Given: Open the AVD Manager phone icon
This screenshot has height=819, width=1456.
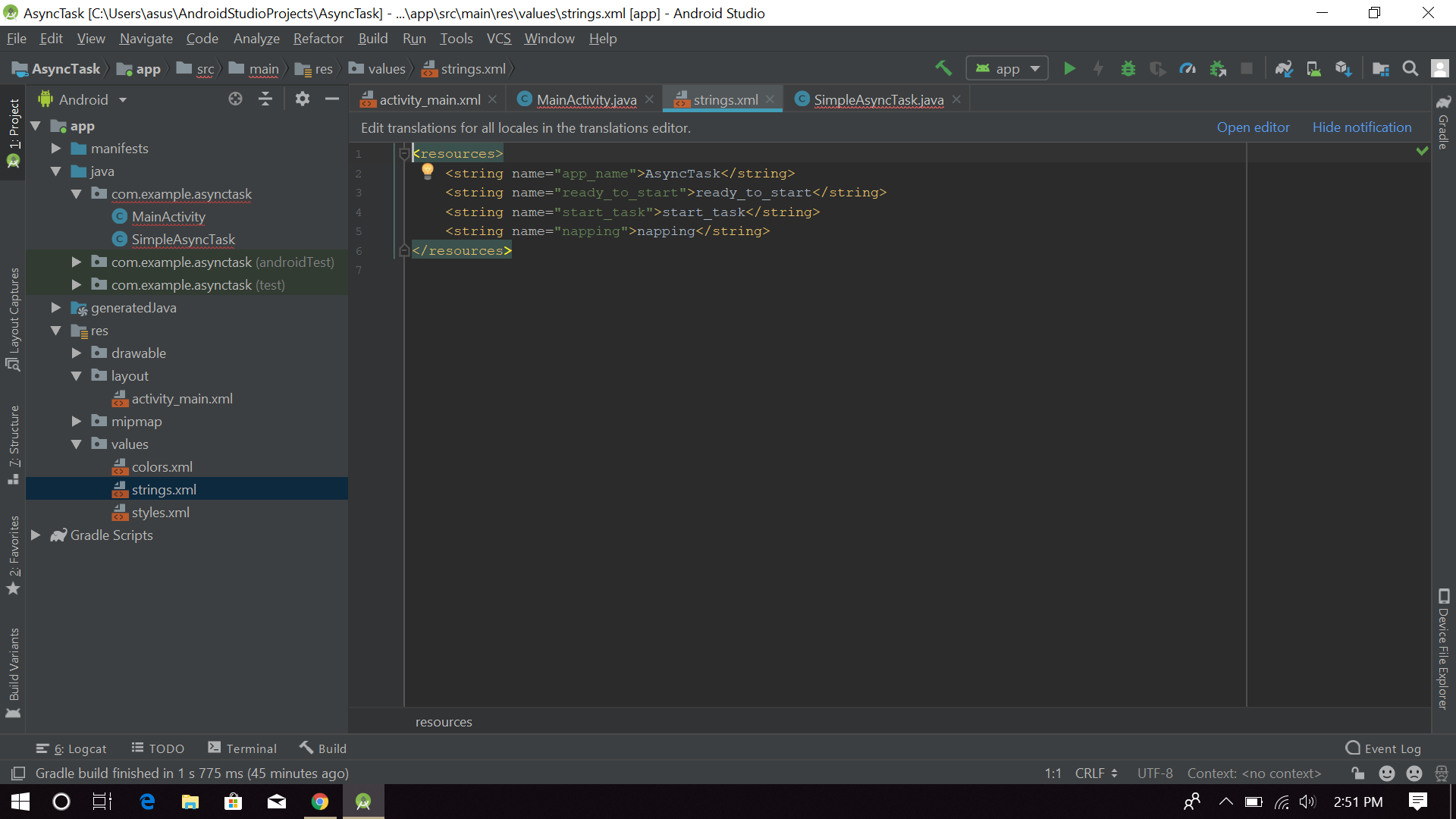Looking at the screenshot, I should pyautogui.click(x=1314, y=68).
